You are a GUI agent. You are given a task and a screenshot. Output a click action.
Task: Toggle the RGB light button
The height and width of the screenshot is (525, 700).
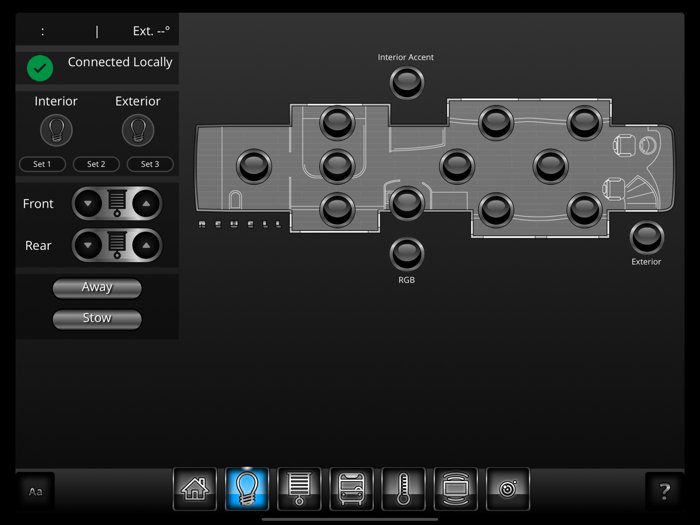pos(407,254)
